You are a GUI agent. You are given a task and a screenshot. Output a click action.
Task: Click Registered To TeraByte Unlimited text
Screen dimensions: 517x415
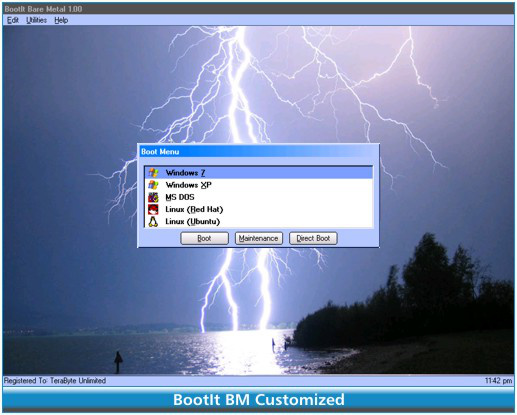(x=55, y=381)
